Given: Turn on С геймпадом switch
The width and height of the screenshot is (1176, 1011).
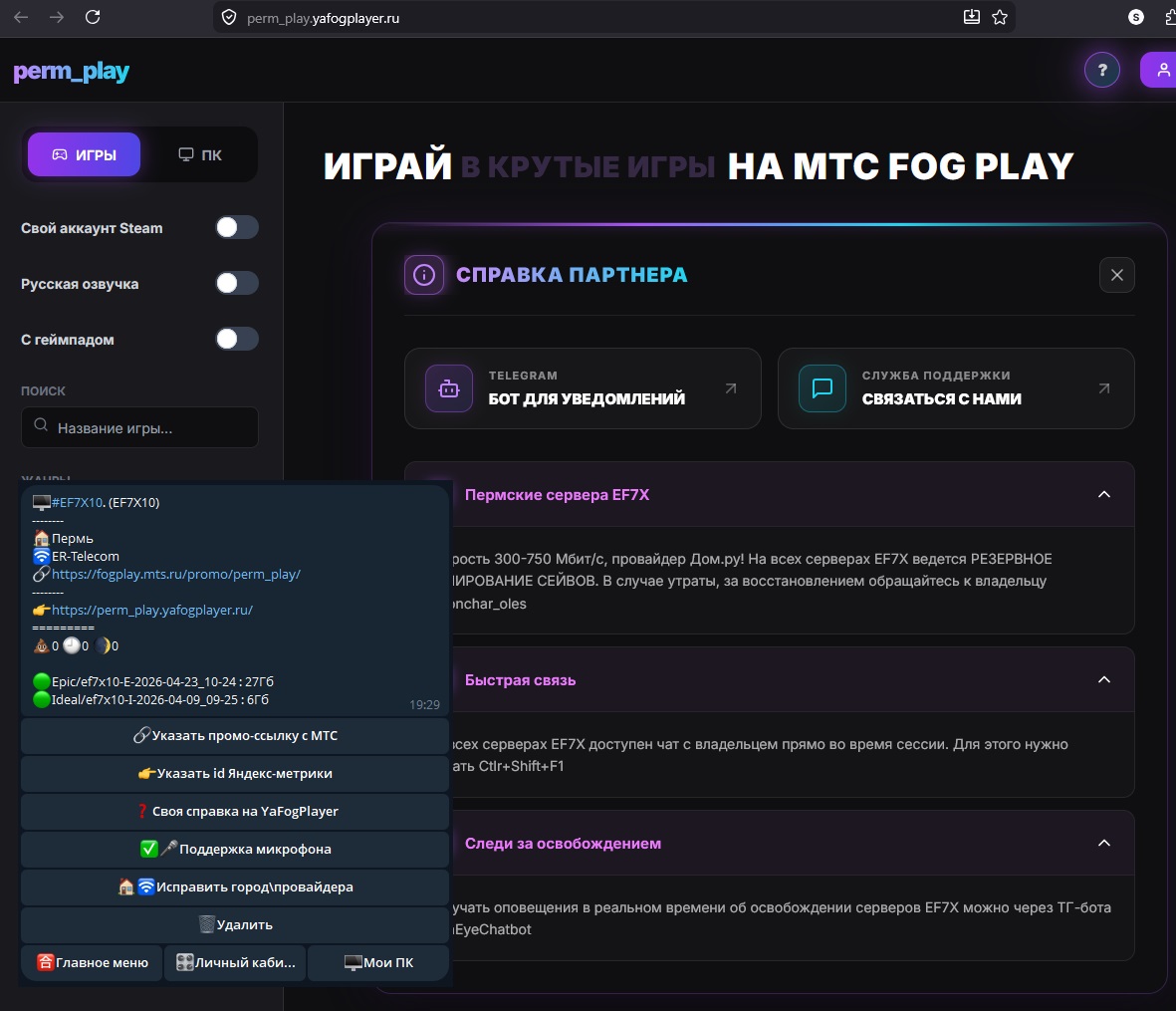Looking at the screenshot, I should pos(237,339).
